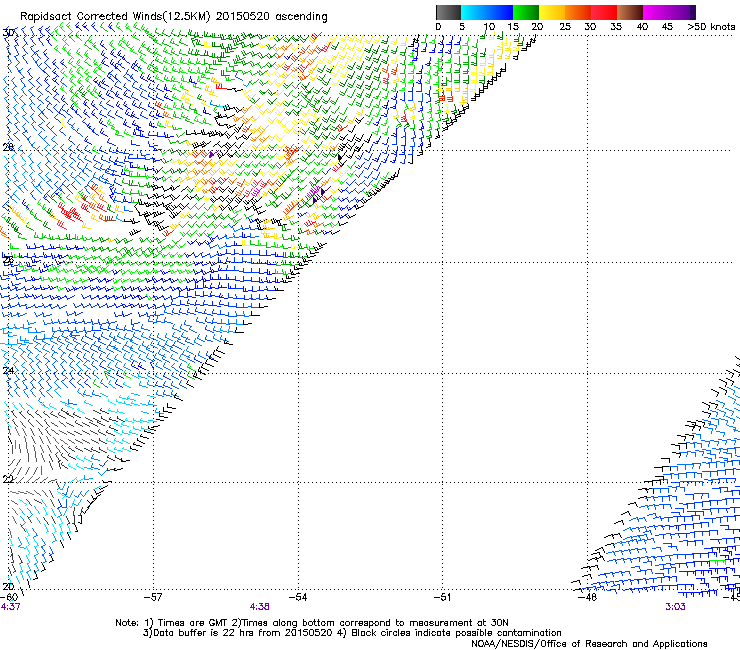Viewport: 740px width, 650px height.
Task: Click the '>50 knots' legend label
Action: [711, 27]
